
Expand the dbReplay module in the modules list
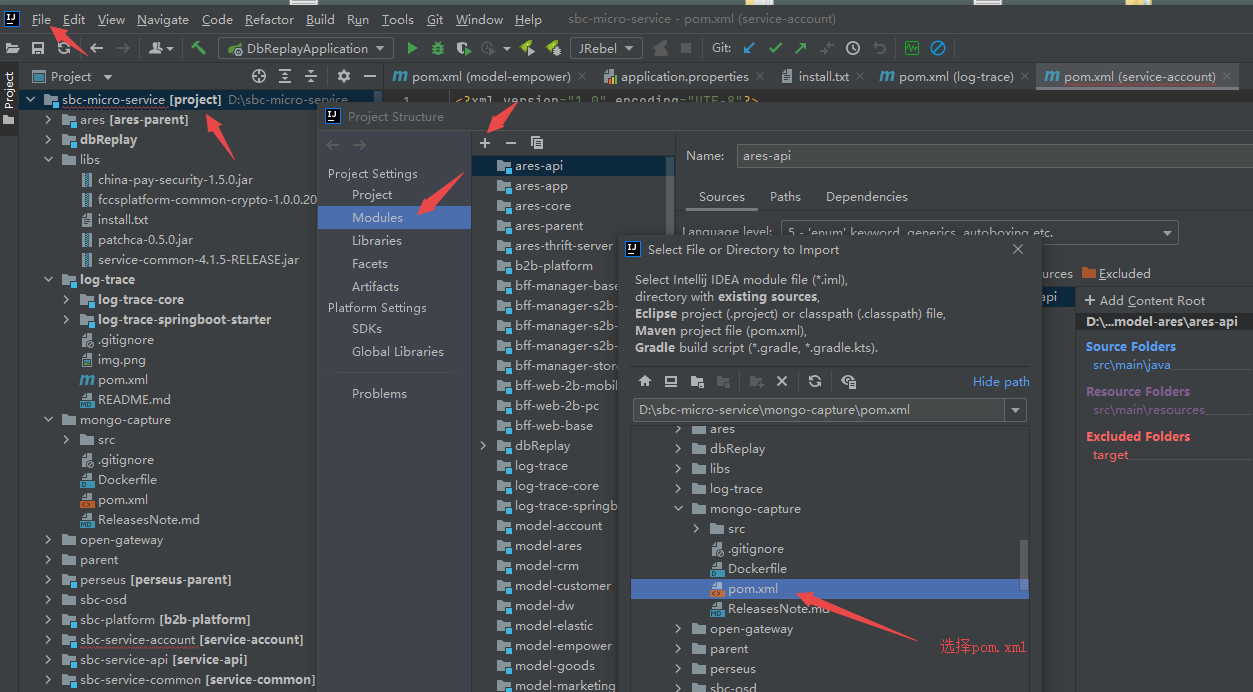pos(484,446)
